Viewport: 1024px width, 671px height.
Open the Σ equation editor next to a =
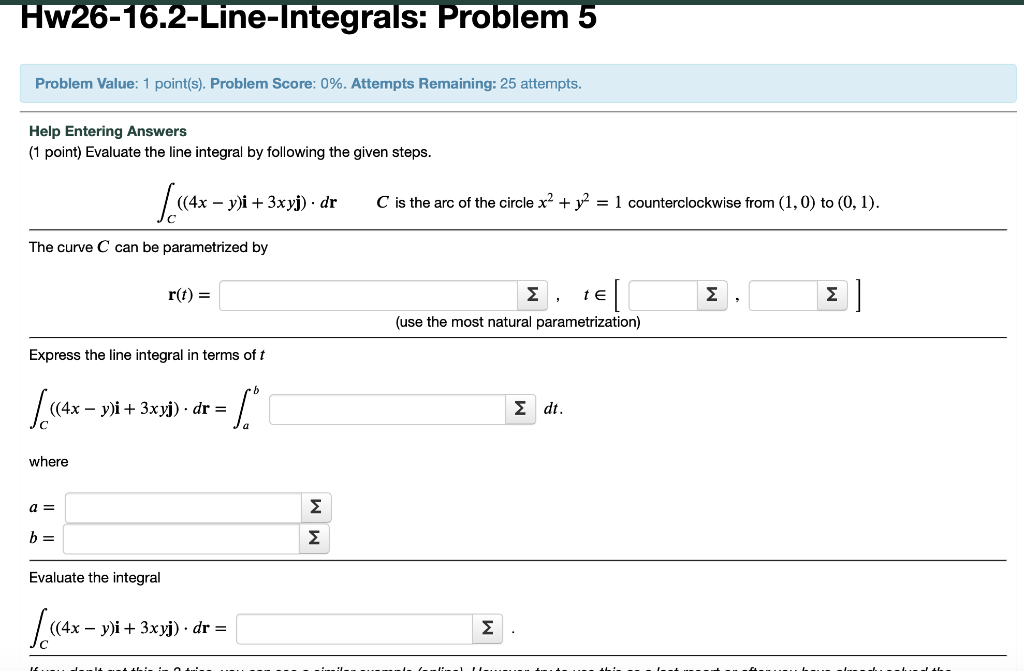(x=314, y=507)
